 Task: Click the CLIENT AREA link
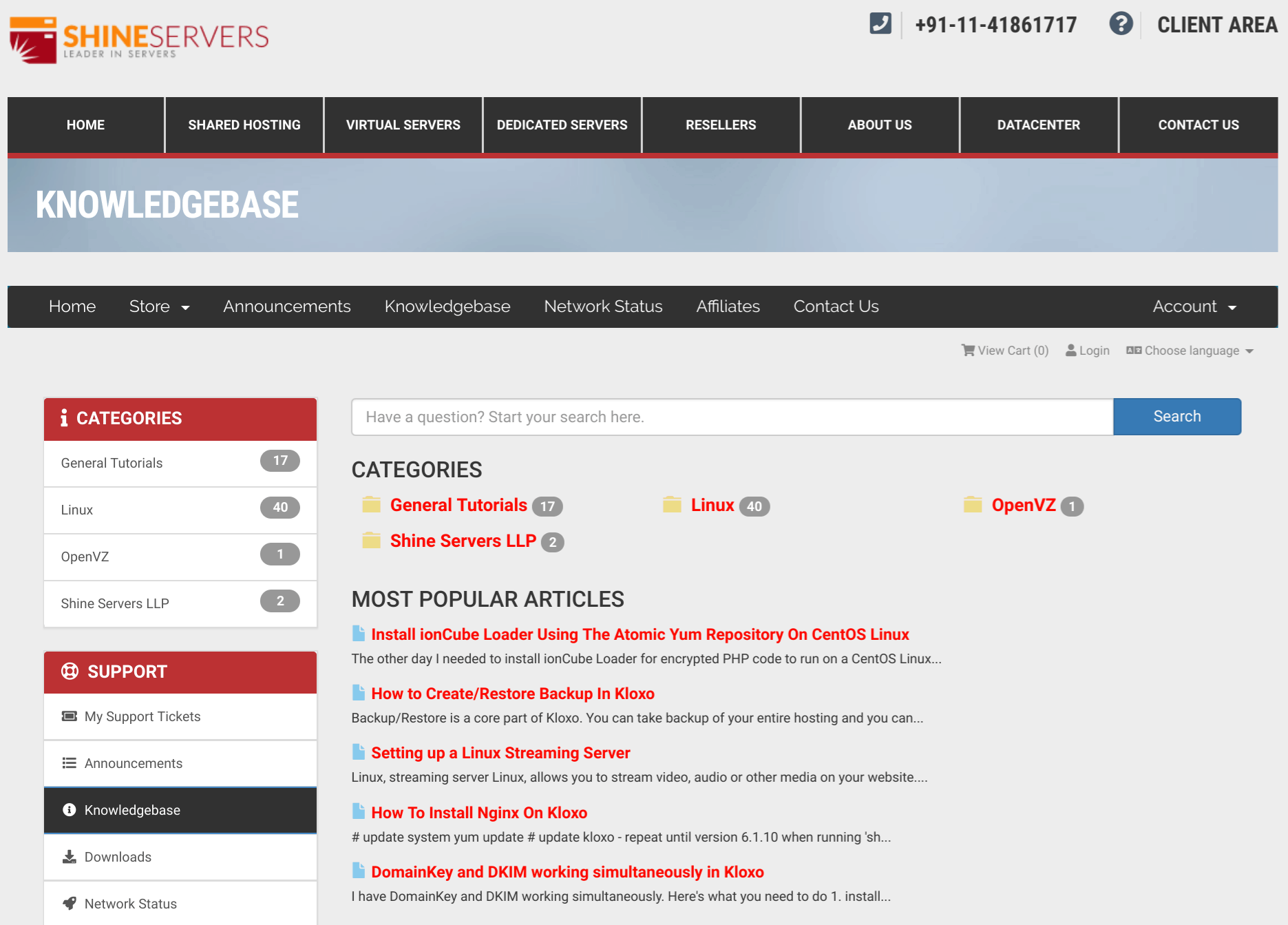click(x=1217, y=25)
